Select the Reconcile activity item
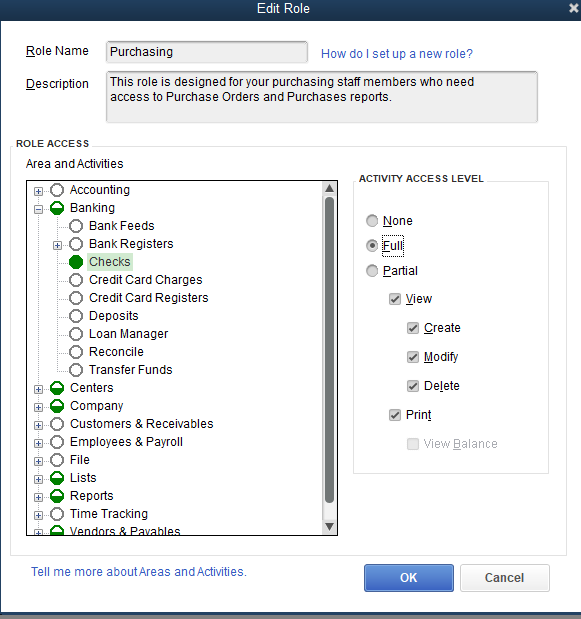The width and height of the screenshot is (581, 619). (116, 352)
